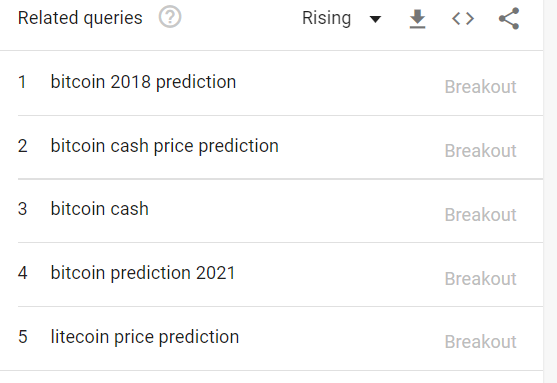Click Breakout label for litecoin price prediction
Image resolution: width=557 pixels, height=383 pixels.
[480, 342]
